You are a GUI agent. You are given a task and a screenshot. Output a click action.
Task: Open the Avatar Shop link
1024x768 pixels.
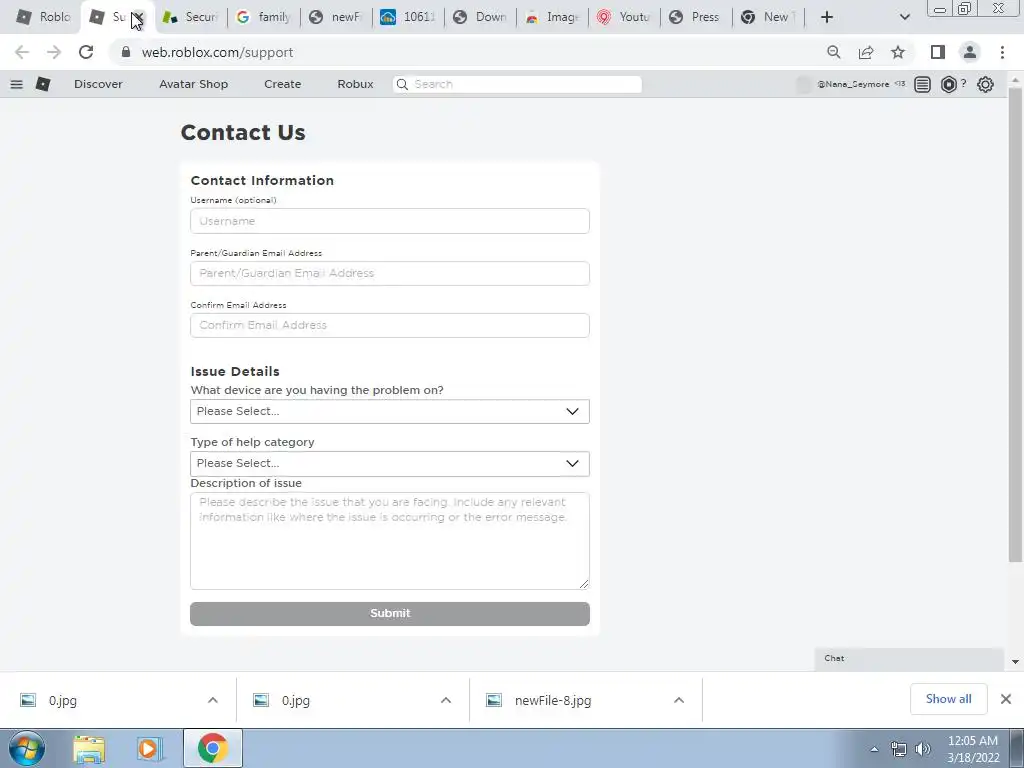tap(193, 84)
